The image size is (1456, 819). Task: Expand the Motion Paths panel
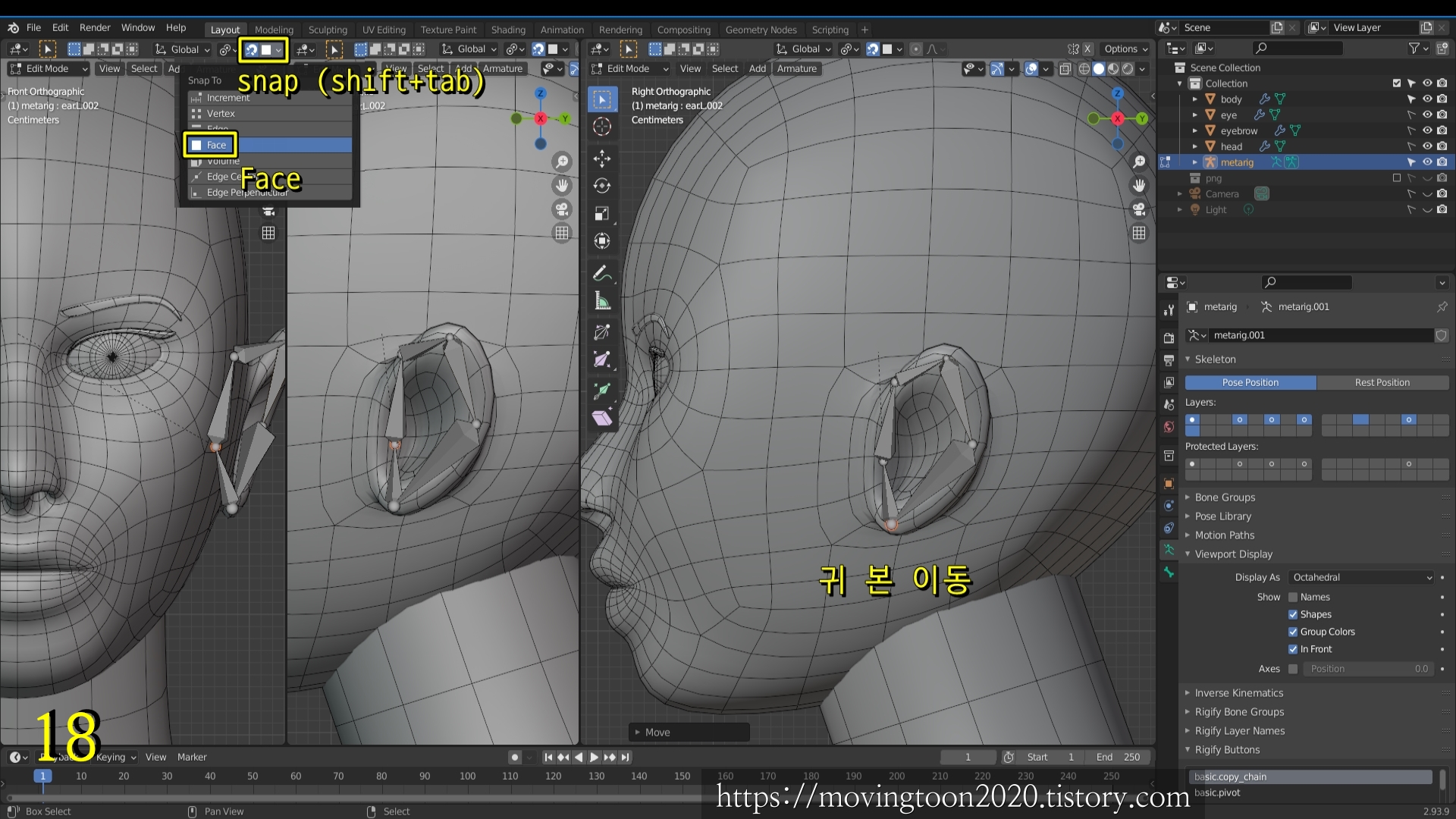click(1224, 535)
